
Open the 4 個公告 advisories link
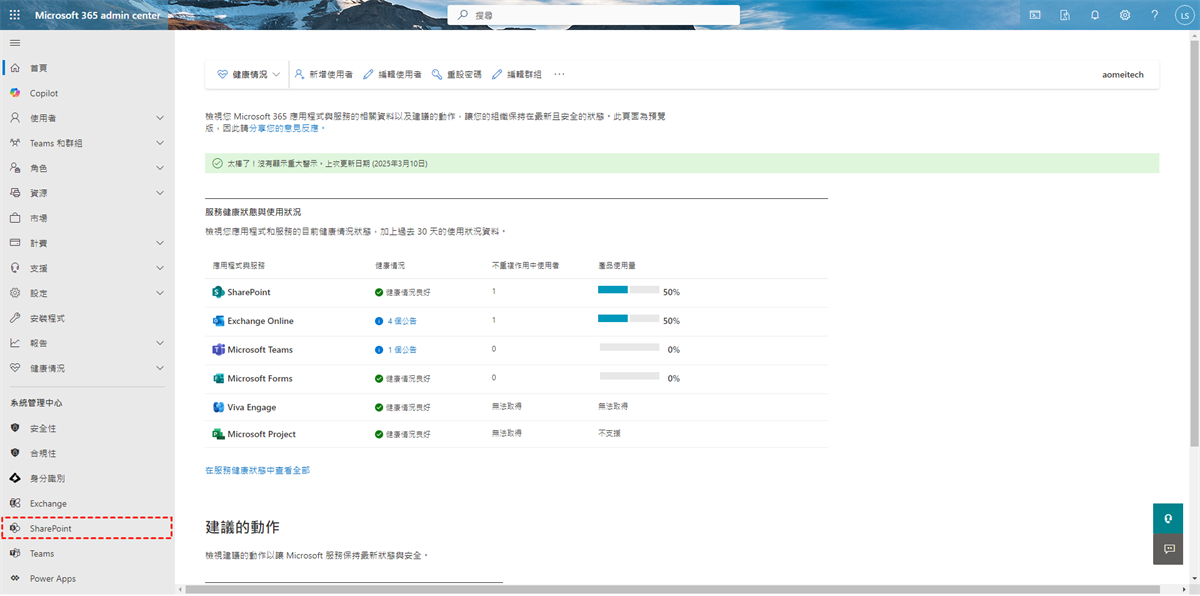click(402, 321)
